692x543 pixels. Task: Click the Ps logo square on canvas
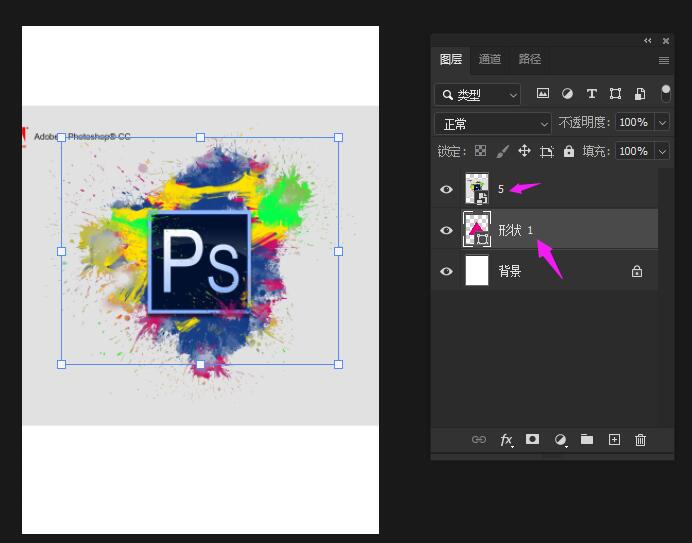199,262
